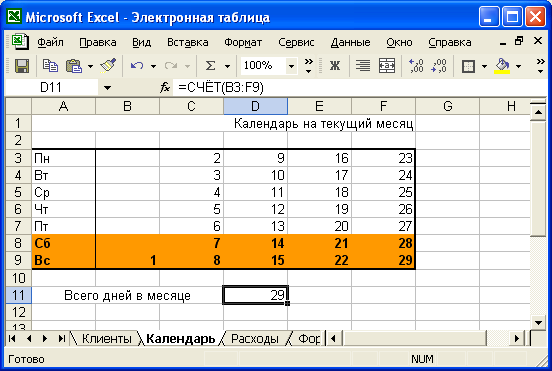
Task: Go to previous sheet navigation arrow
Action: click(x=29, y=339)
